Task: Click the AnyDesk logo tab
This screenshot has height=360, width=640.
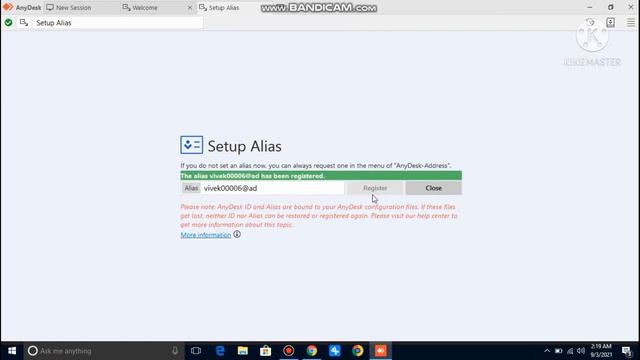Action: tap(22, 7)
